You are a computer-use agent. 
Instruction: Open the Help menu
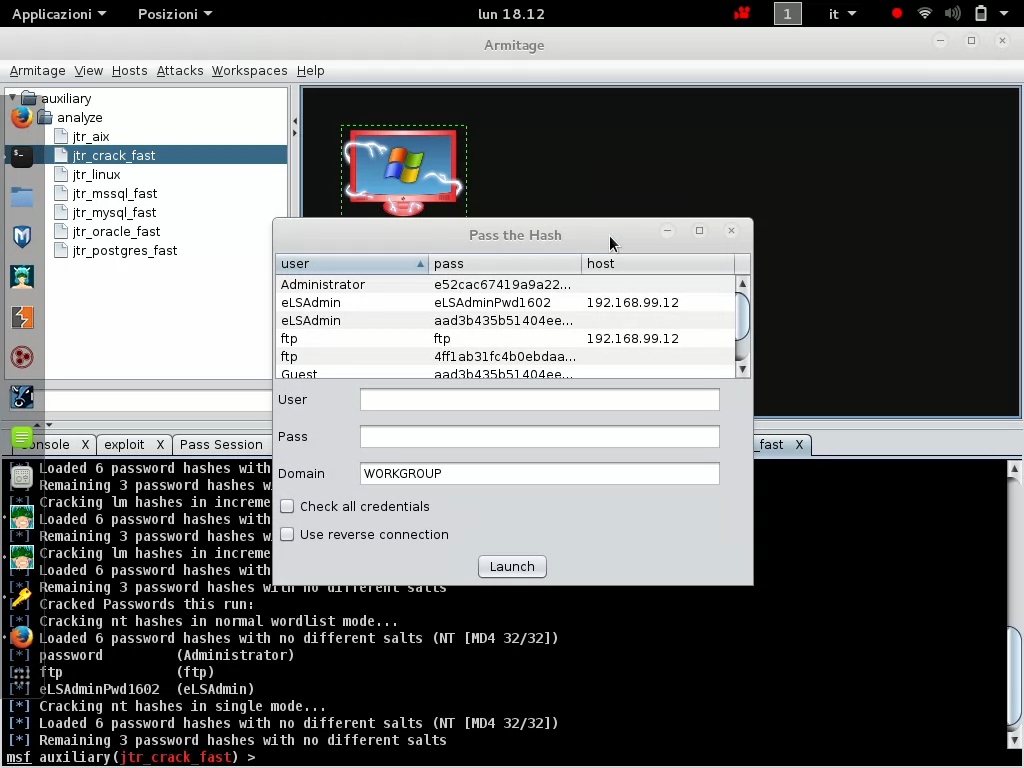click(310, 71)
